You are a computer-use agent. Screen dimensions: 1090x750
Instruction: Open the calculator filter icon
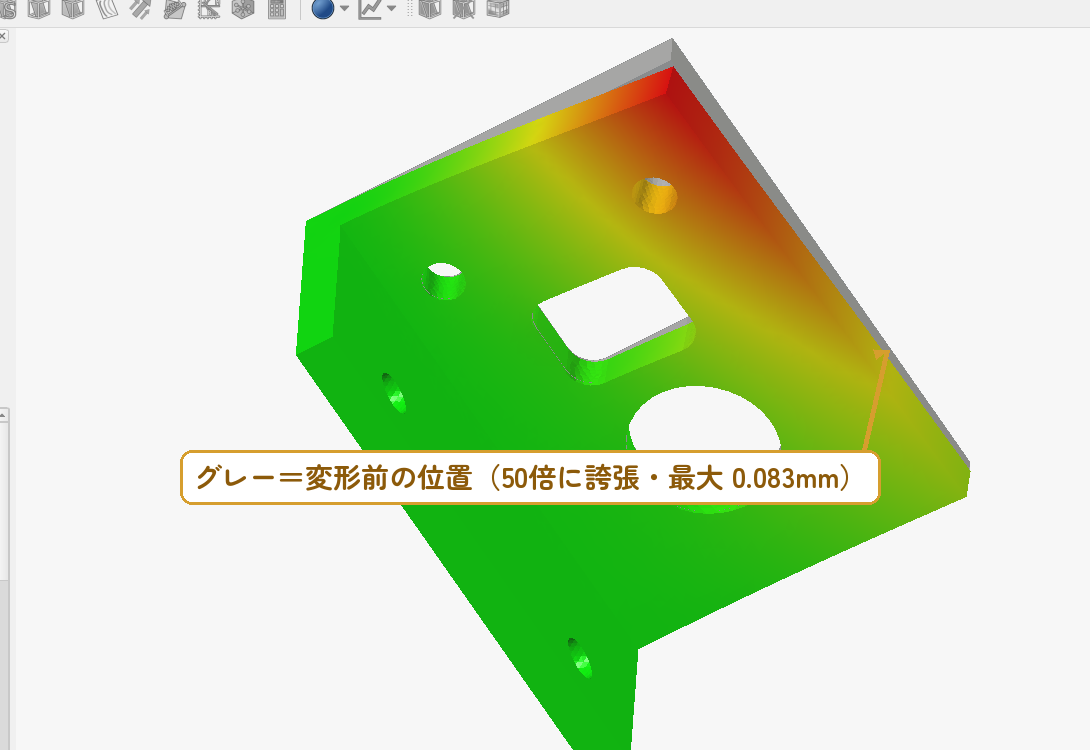(x=277, y=8)
